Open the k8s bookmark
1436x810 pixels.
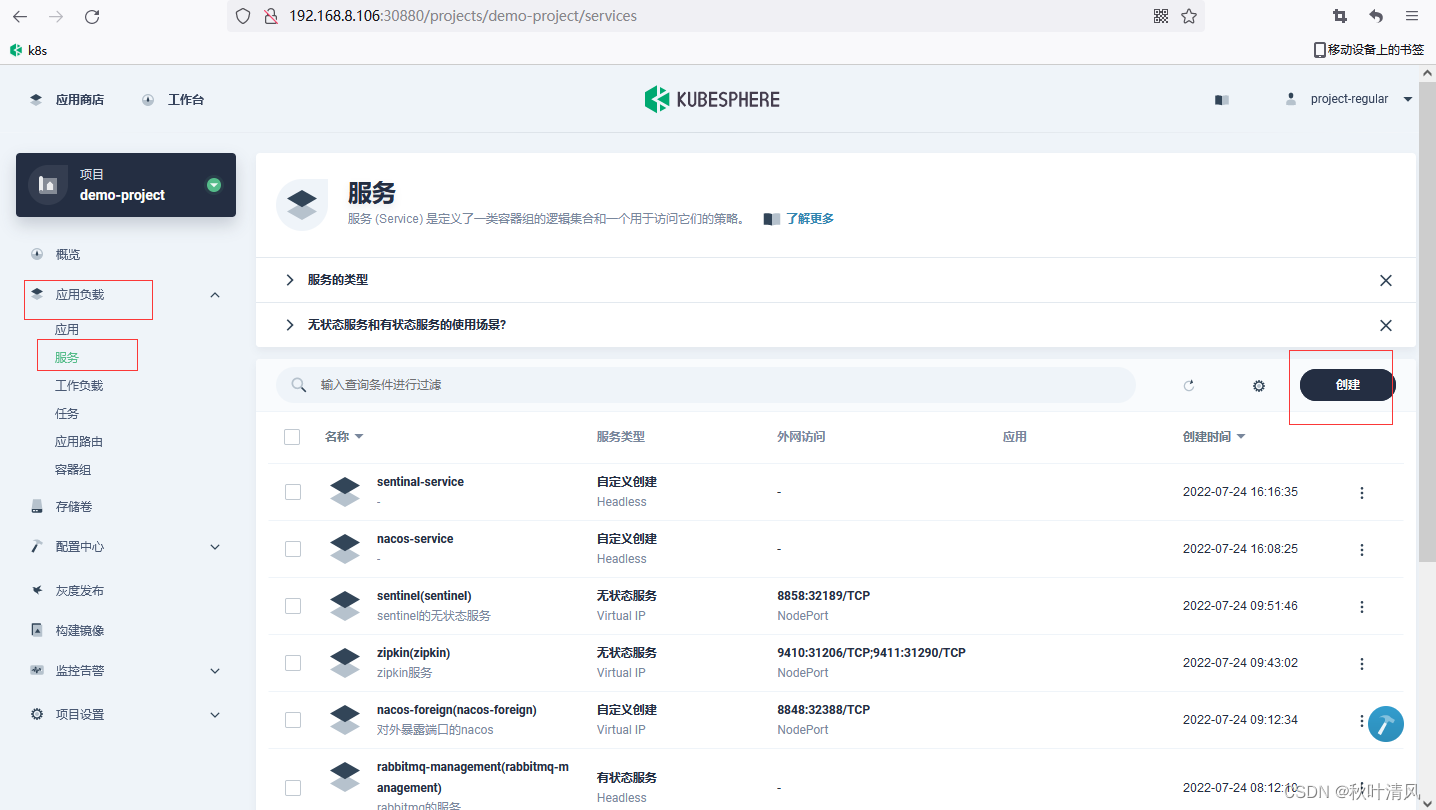[x=28, y=49]
